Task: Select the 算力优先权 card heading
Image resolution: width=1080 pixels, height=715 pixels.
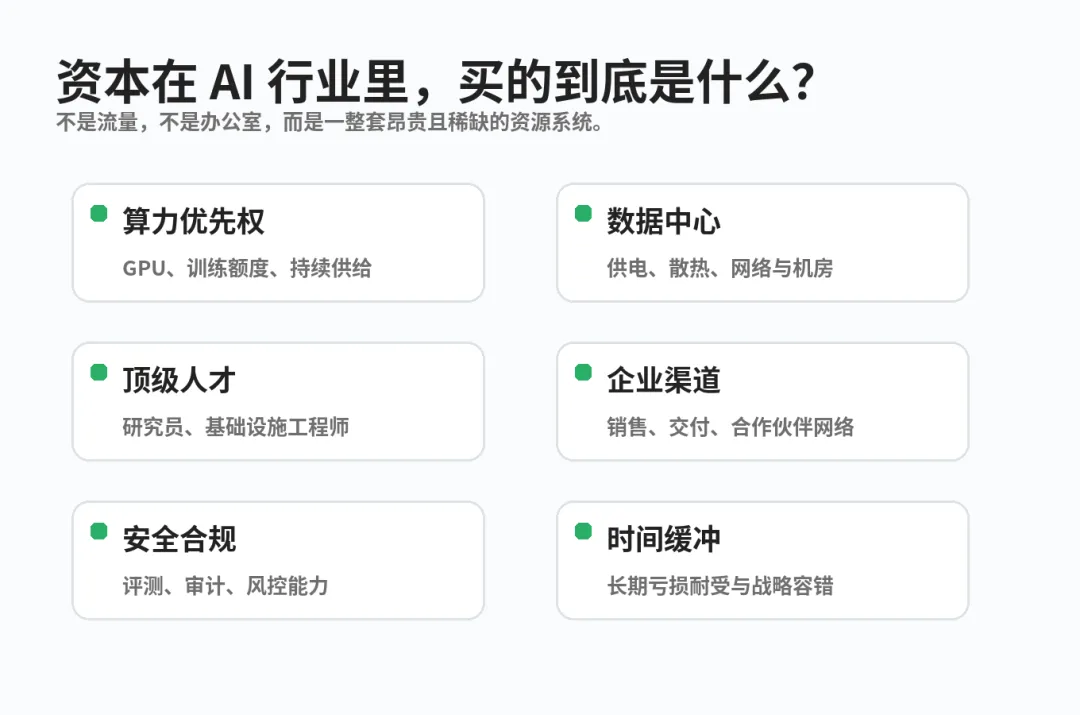Action: (194, 221)
